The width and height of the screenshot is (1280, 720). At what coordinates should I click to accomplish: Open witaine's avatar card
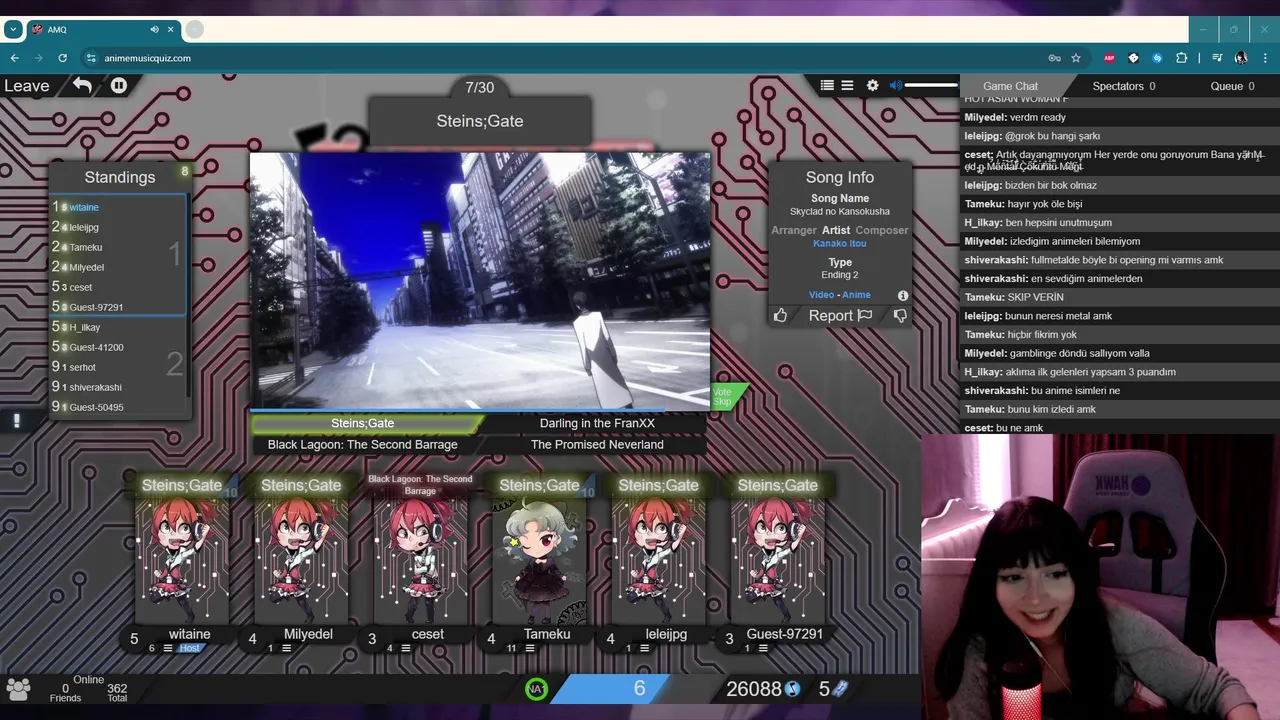[182, 560]
